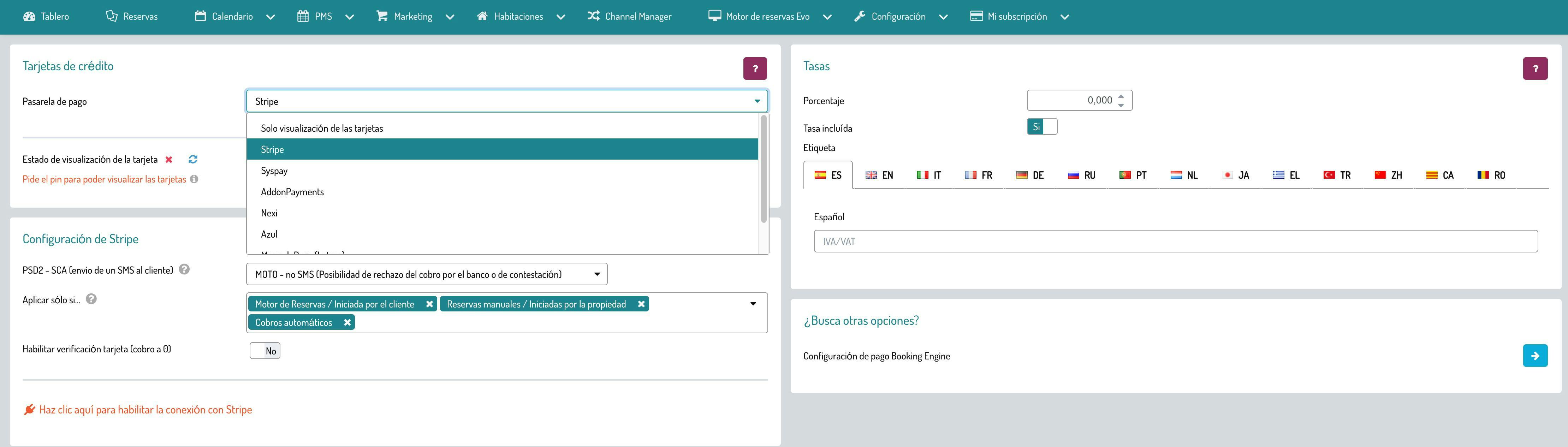The height and width of the screenshot is (447, 1568).
Task: Expand the Aplicar sólo si multiselect arrow
Action: [753, 304]
